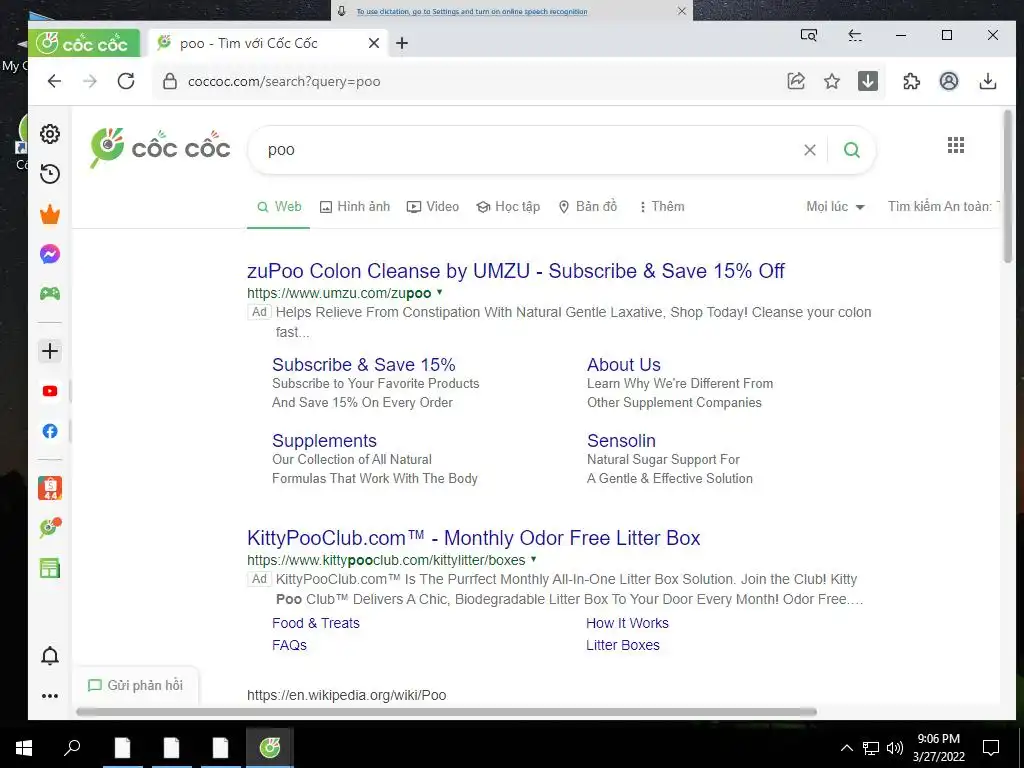
Task: Open the FAQs sitelink
Action: coord(289,645)
